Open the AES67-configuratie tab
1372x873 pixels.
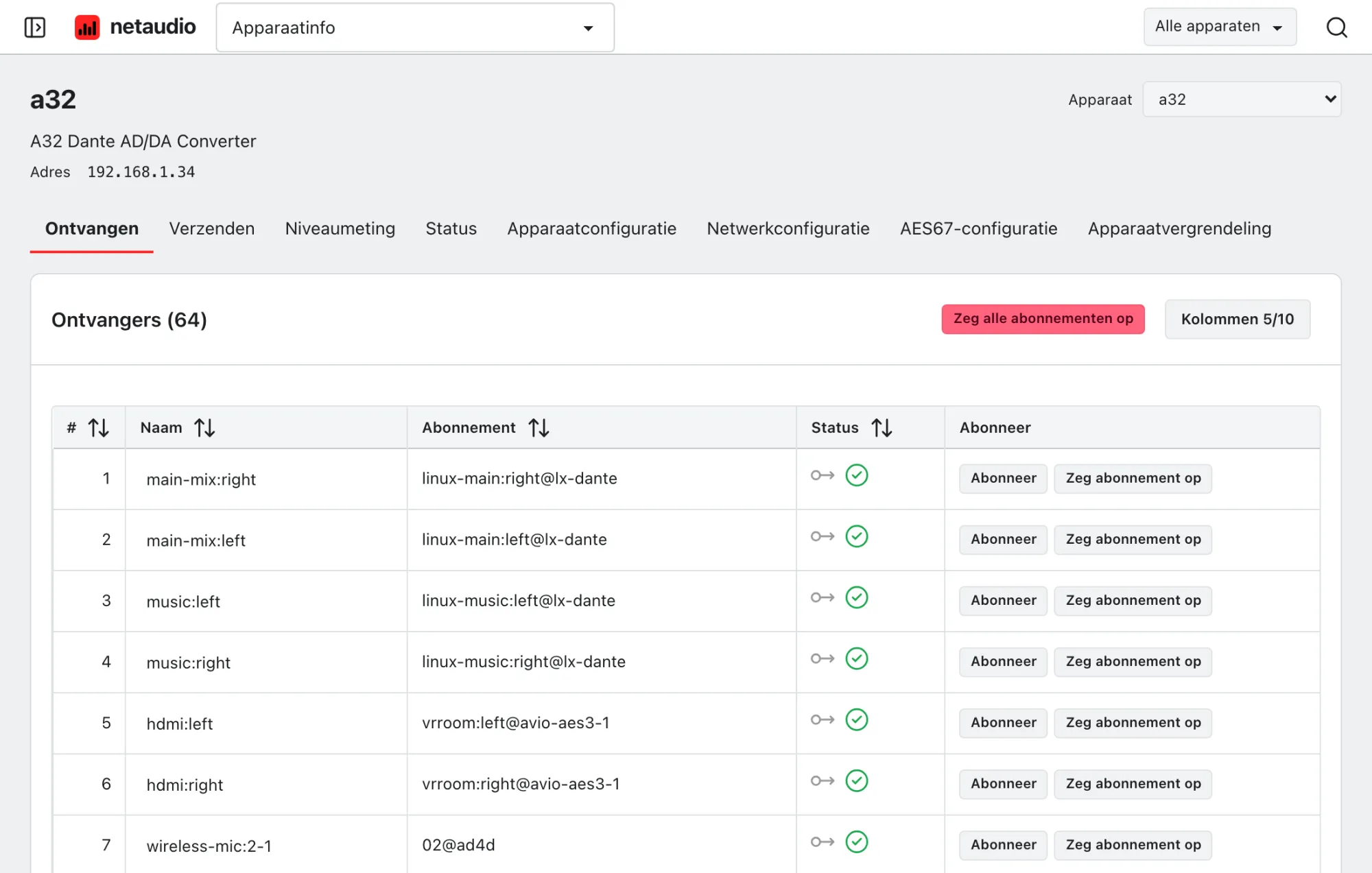point(979,228)
